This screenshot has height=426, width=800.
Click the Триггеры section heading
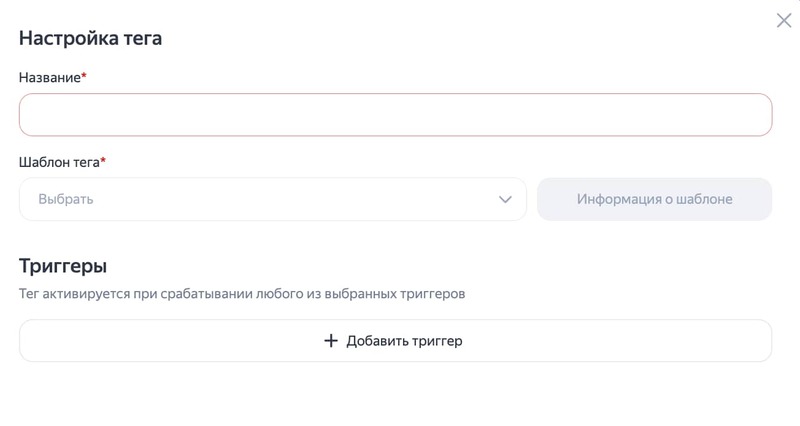[63, 266]
